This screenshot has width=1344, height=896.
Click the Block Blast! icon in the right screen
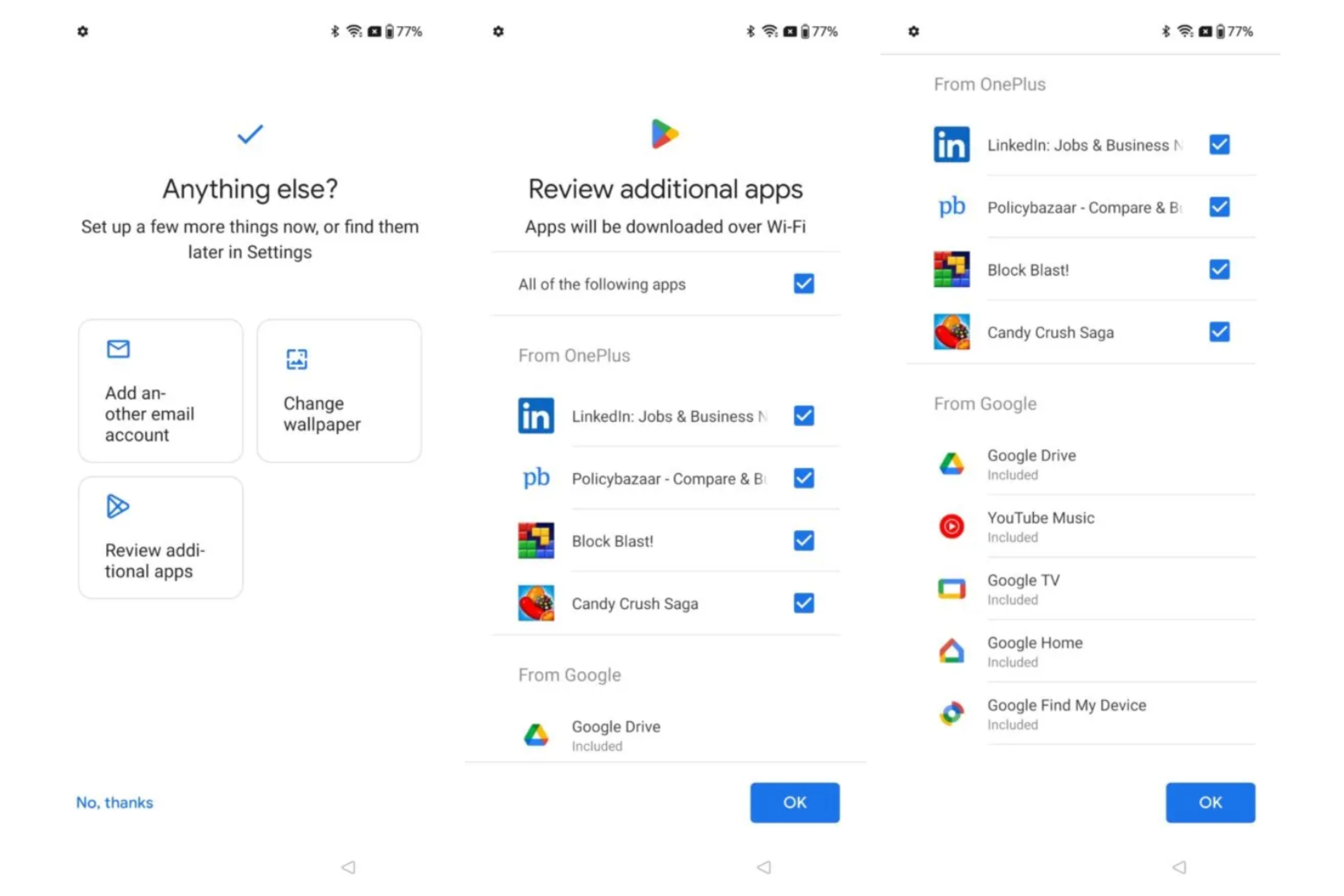pos(952,269)
